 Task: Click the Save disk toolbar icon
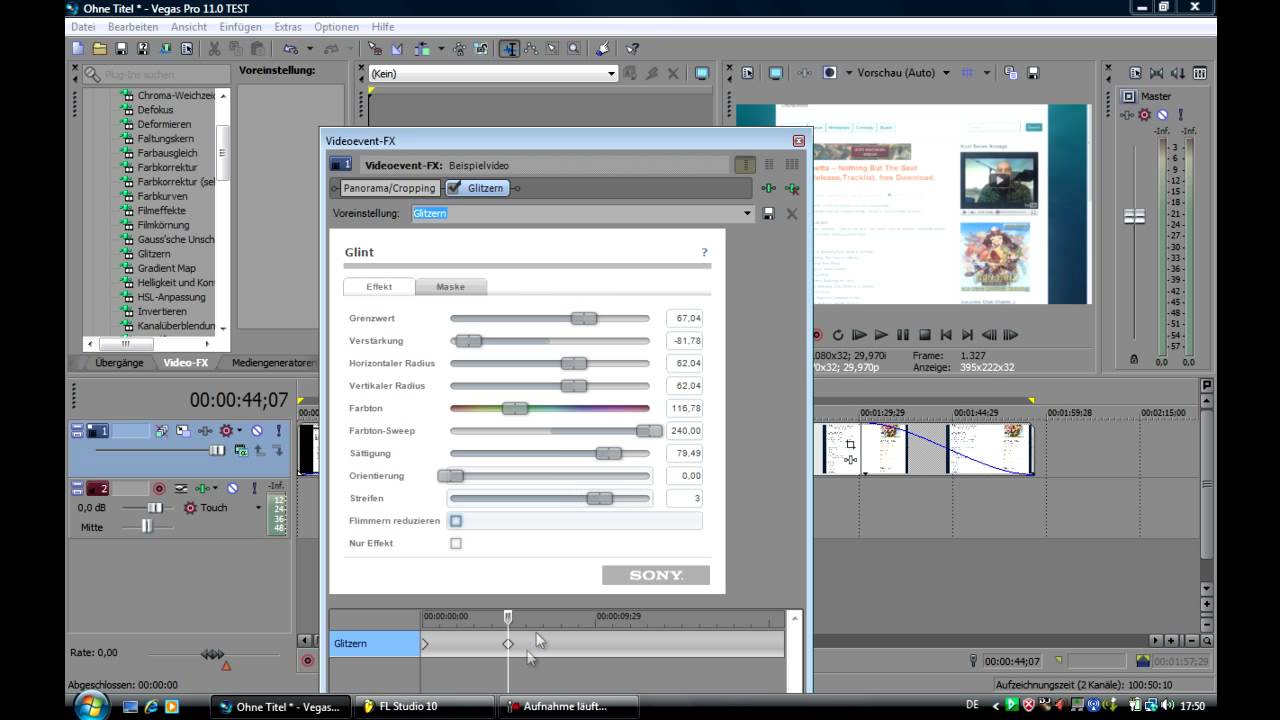pyautogui.click(x=121, y=48)
